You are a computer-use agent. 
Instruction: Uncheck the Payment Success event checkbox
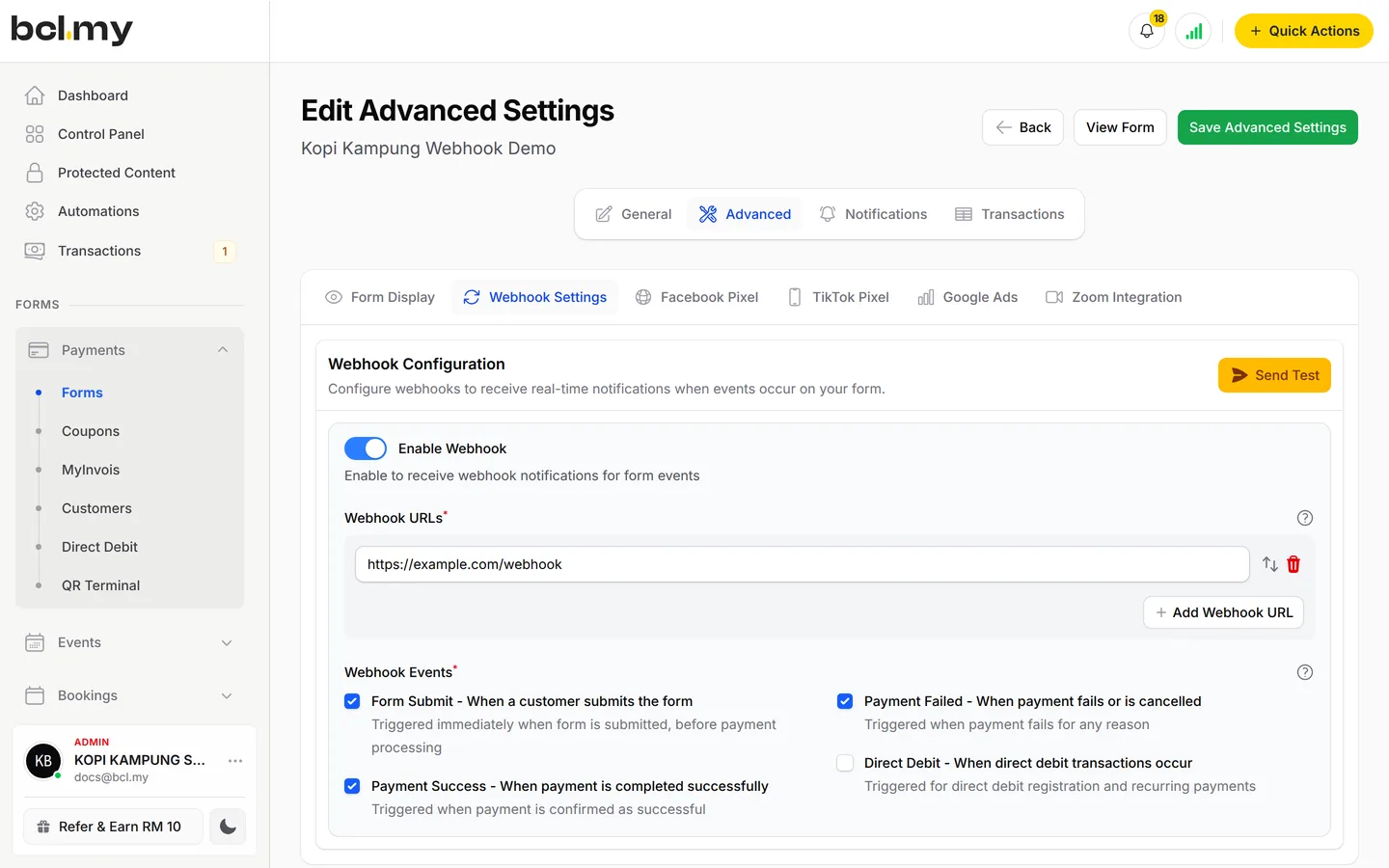(352, 786)
